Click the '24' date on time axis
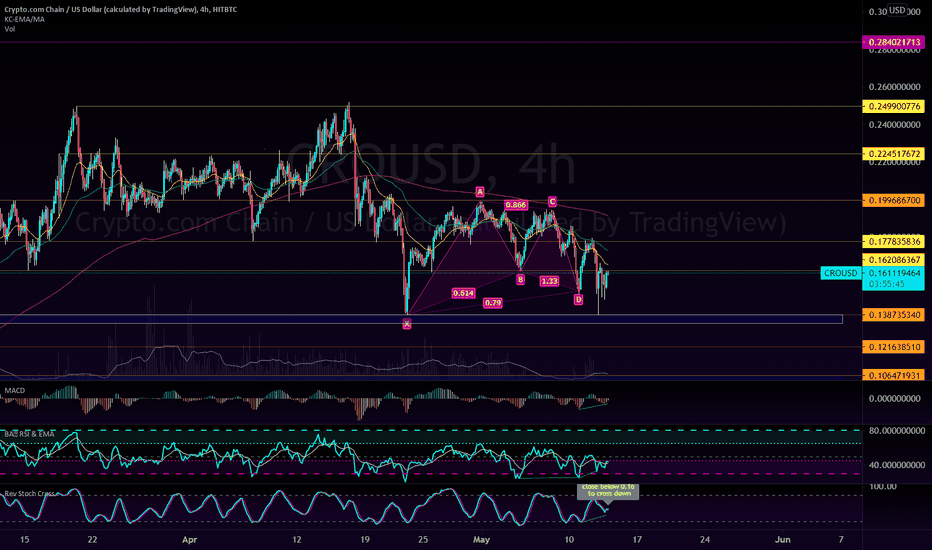932x550 pixels. pyautogui.click(x=705, y=540)
